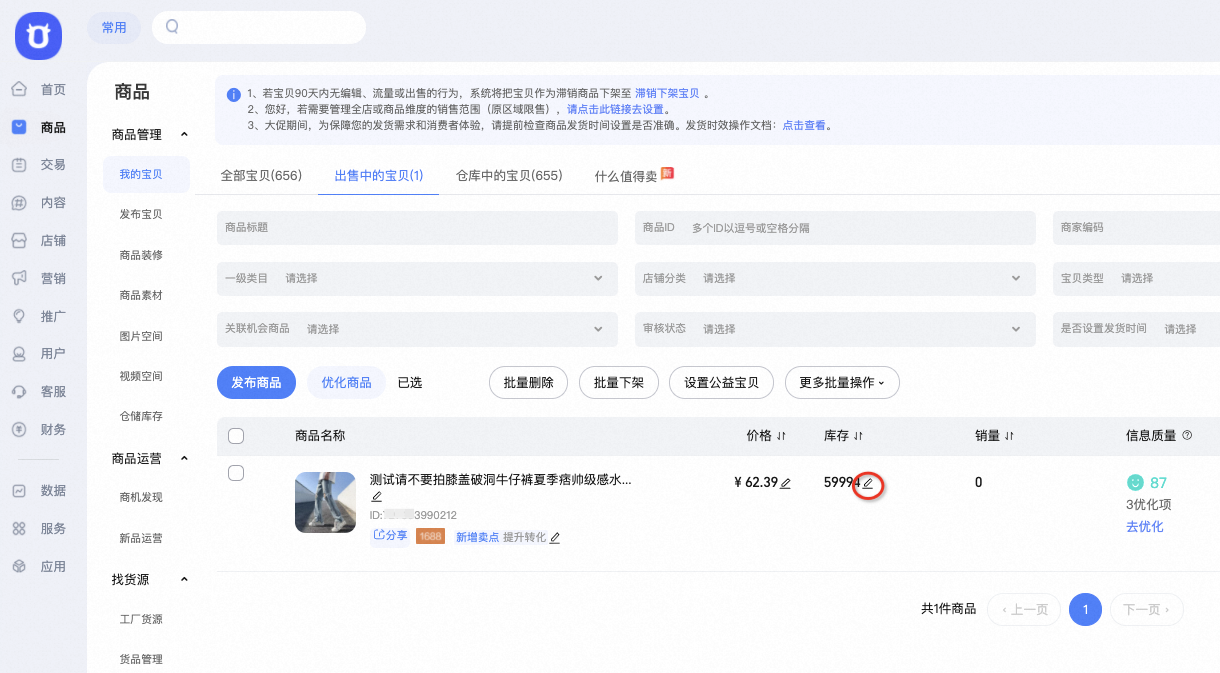Click the 分享 share button
1220x673 pixels.
390,535
